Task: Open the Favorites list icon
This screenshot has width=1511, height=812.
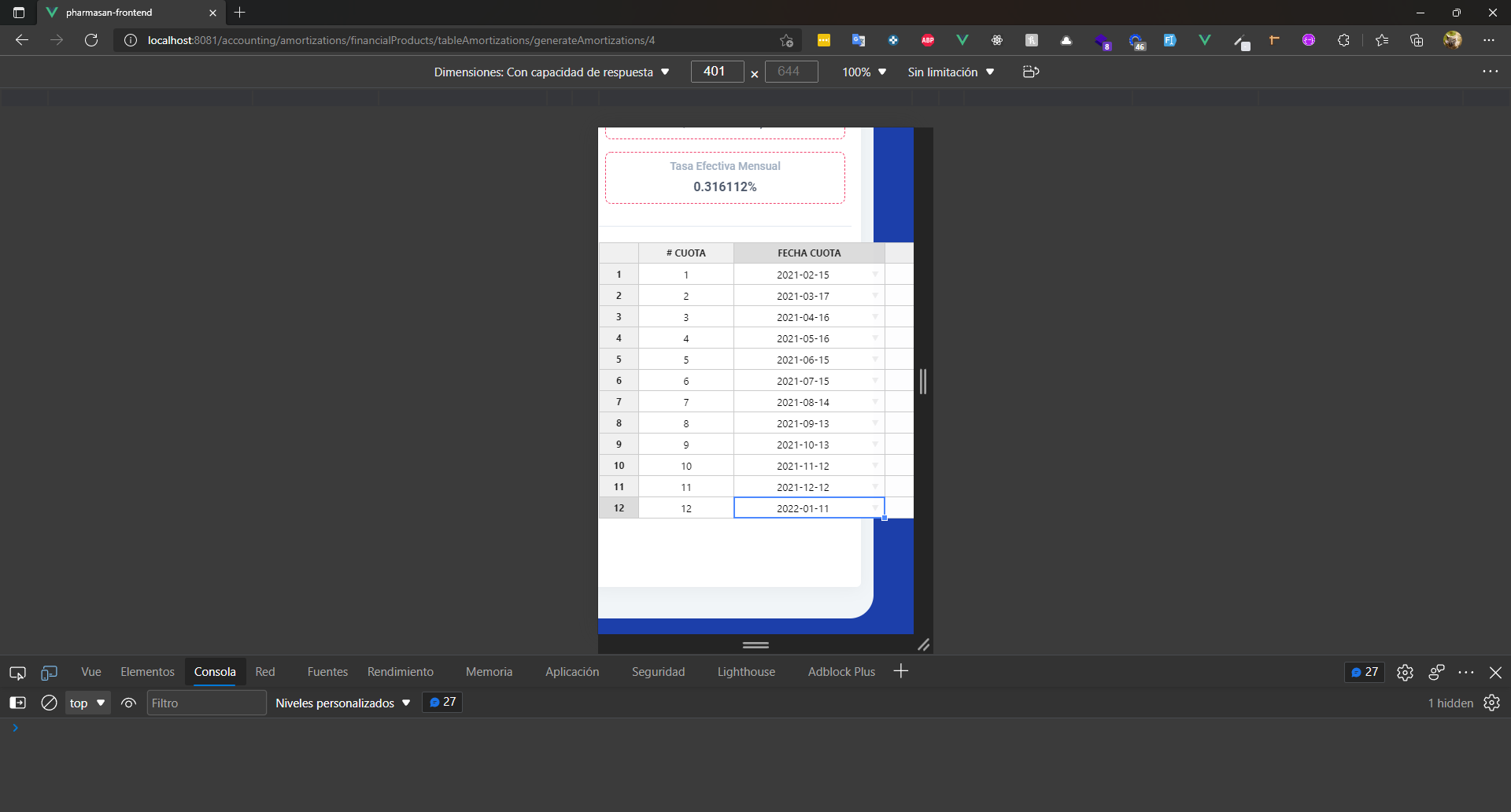Action: (x=1382, y=40)
